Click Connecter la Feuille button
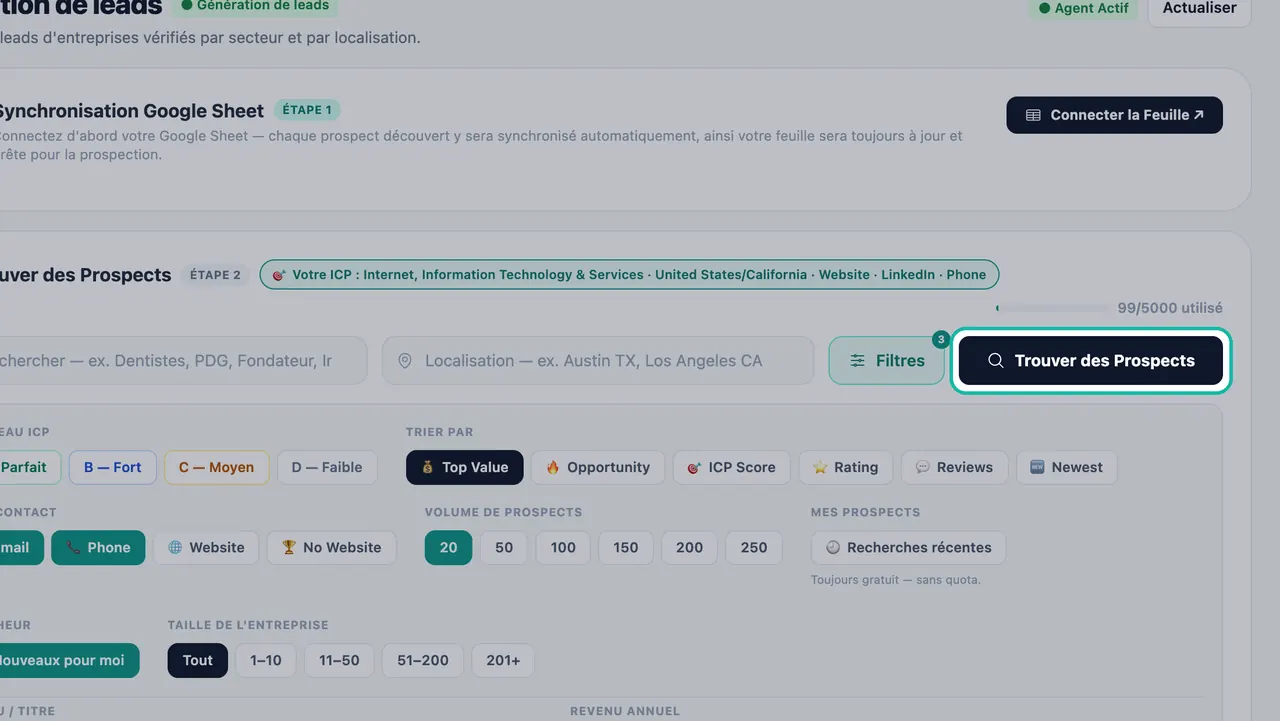 click(1114, 115)
